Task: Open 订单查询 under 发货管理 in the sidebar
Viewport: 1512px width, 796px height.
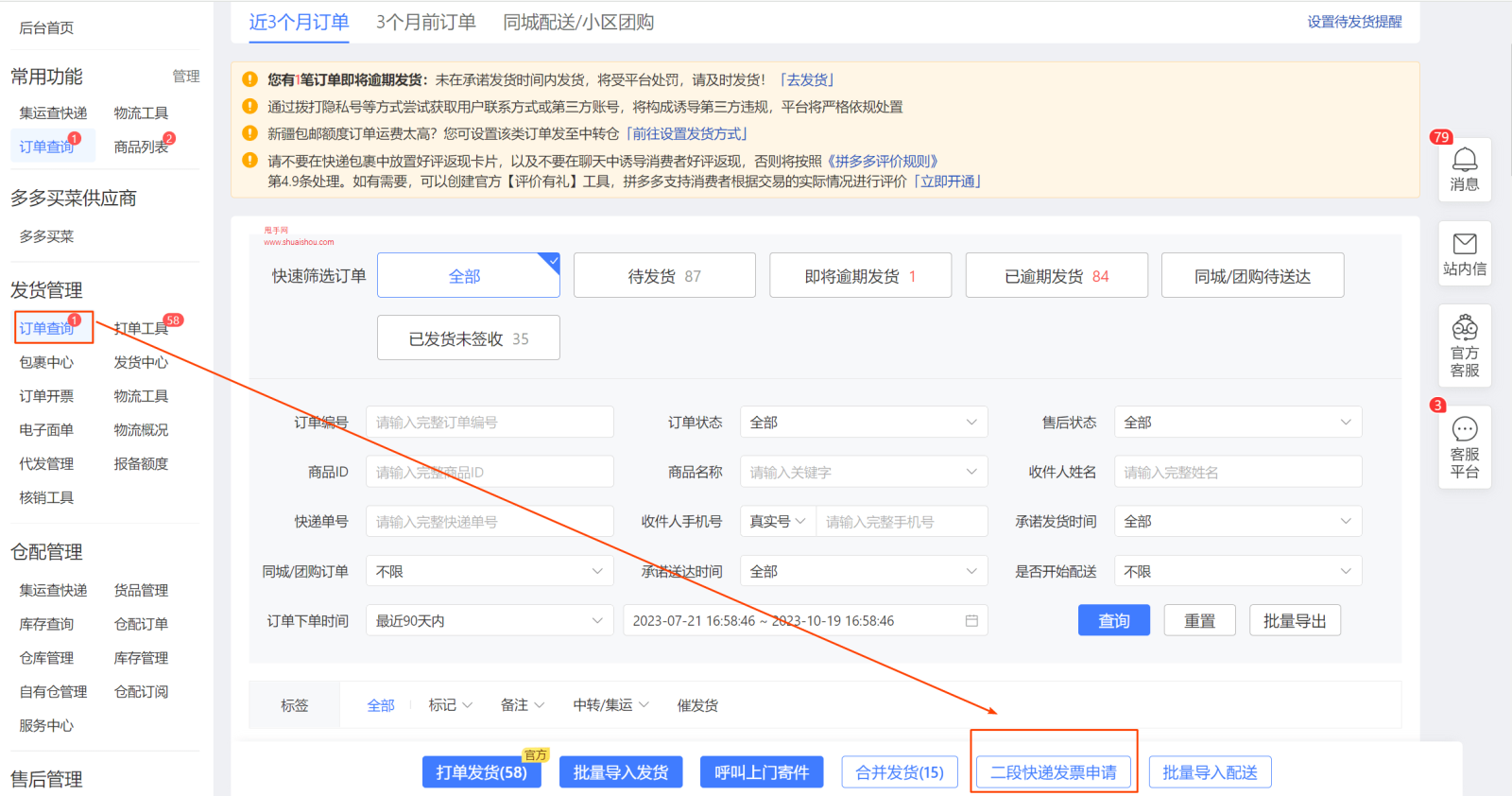Action: (x=46, y=328)
